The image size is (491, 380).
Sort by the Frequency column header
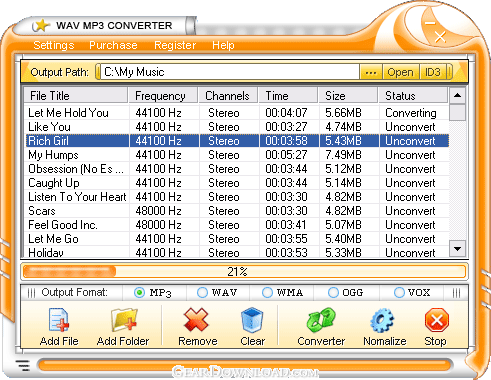[x=163, y=96]
